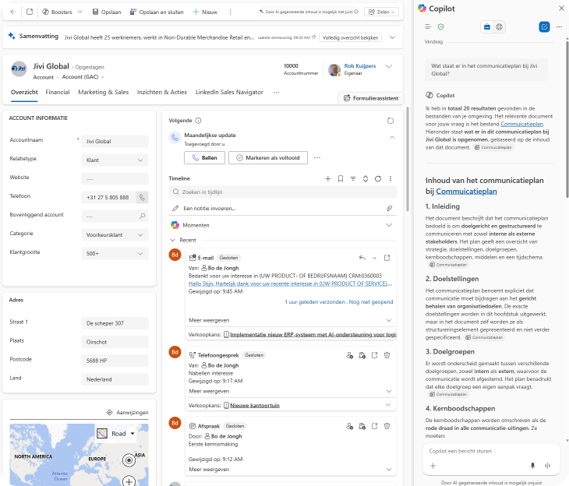Open the timeline filter icon
Screen dimensions: 569x486
click(353, 179)
